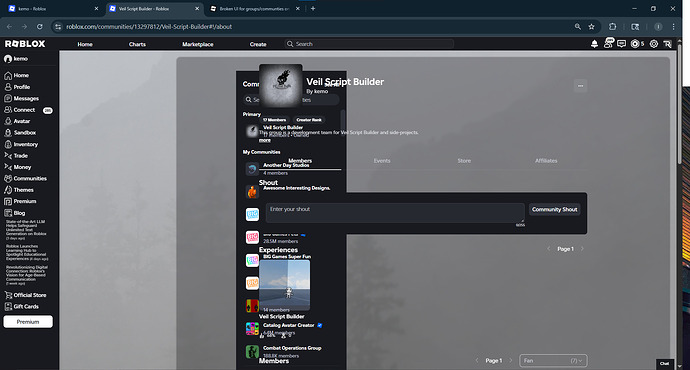
Task: Go to previous members page arrow
Action: [x=477, y=360]
